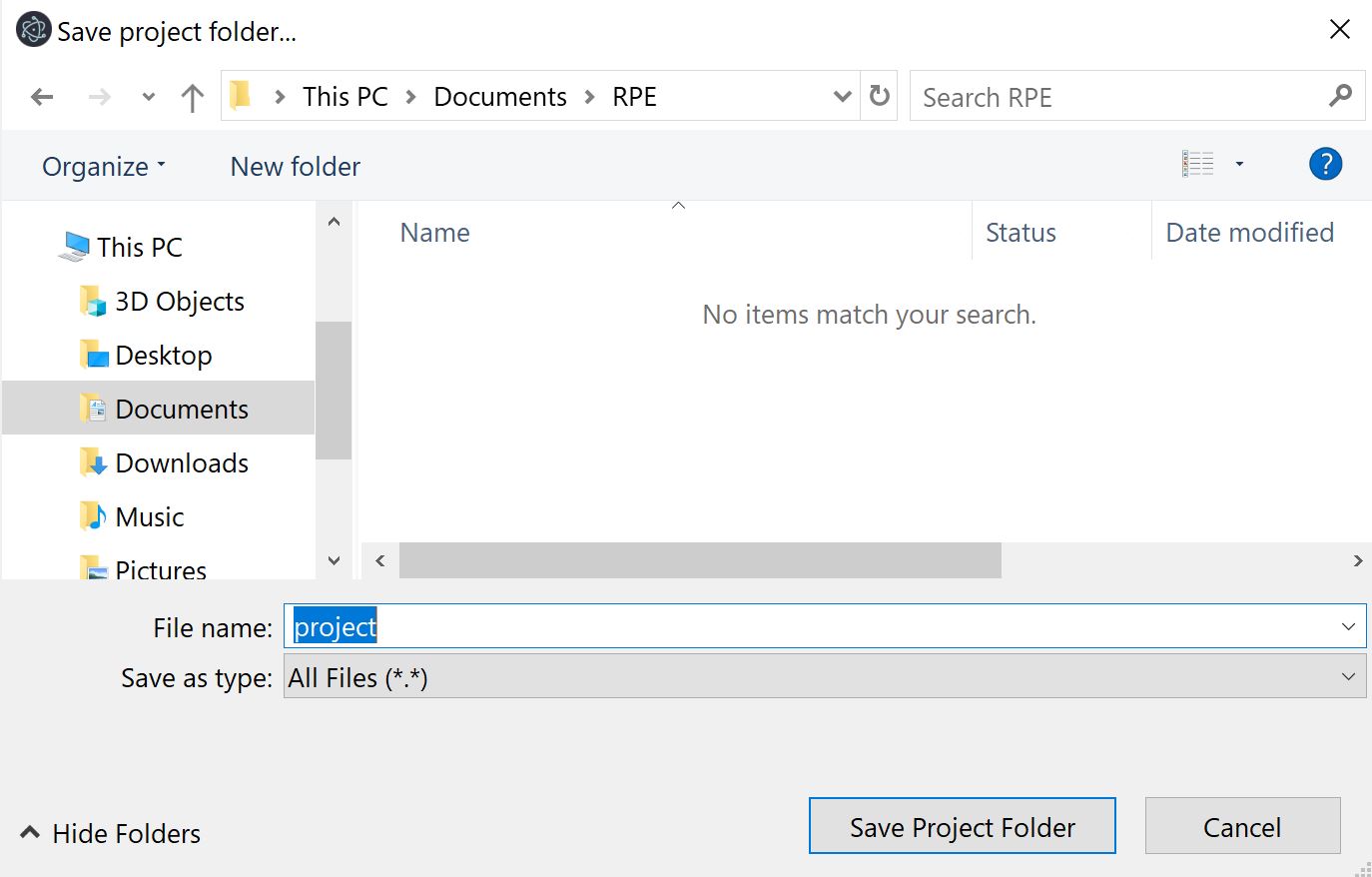Open the Save as type combo box

(x=825, y=676)
